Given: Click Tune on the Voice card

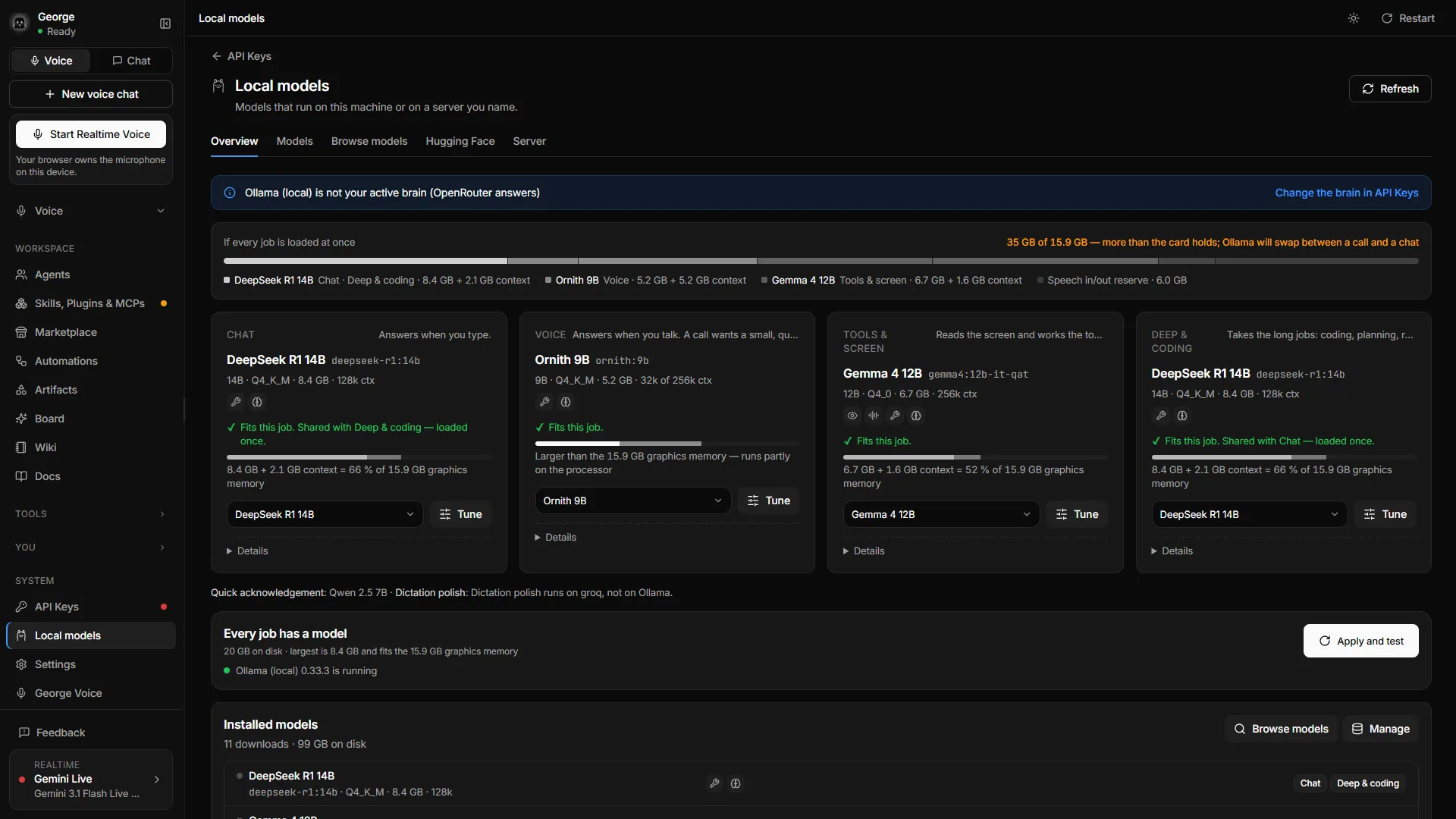Looking at the screenshot, I should (768, 500).
